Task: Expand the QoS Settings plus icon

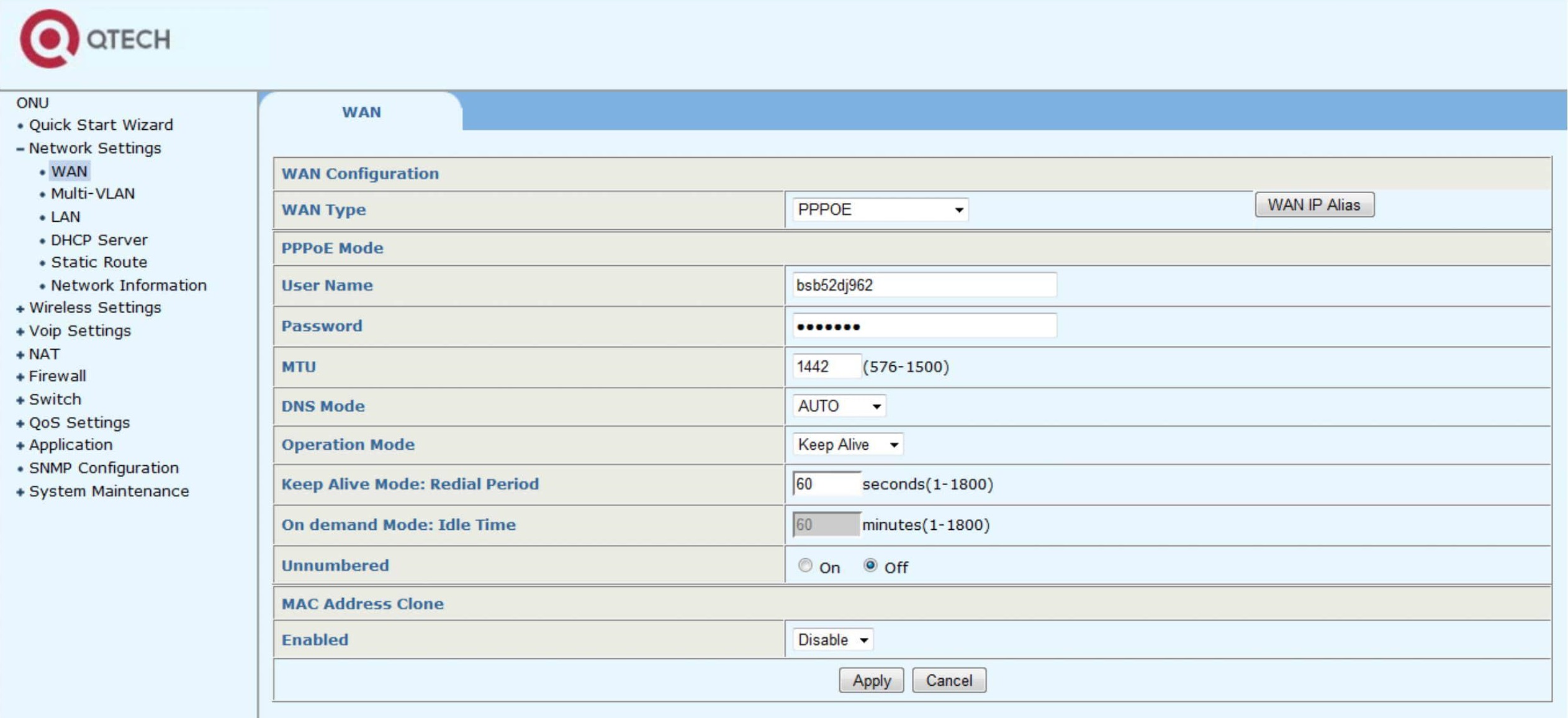Action: click(x=20, y=424)
